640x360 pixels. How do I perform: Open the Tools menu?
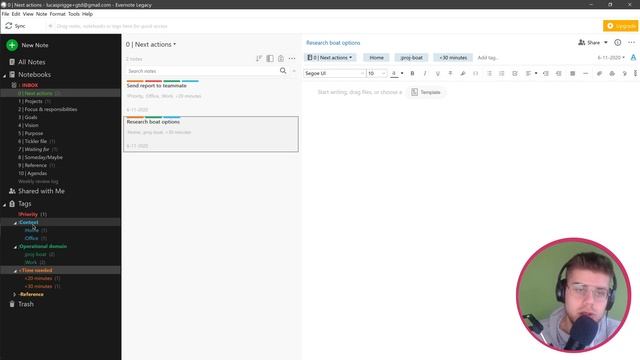coord(73,14)
